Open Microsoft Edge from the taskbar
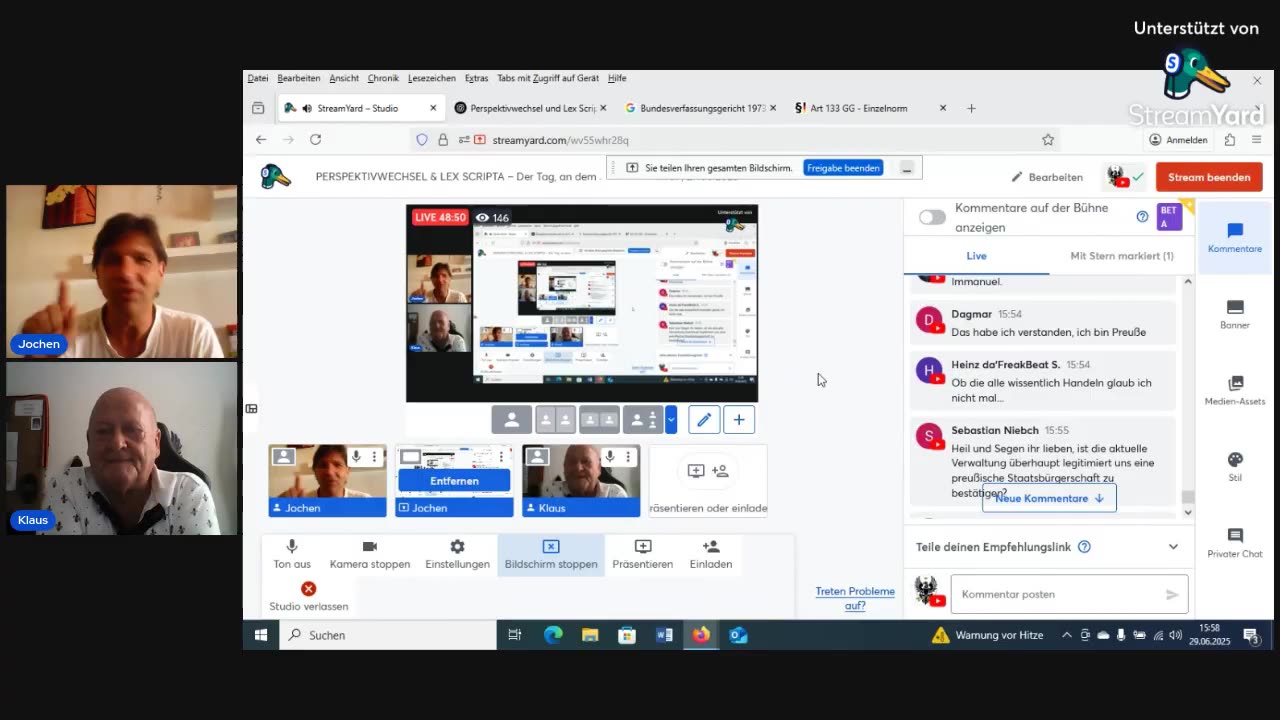 pos(553,635)
